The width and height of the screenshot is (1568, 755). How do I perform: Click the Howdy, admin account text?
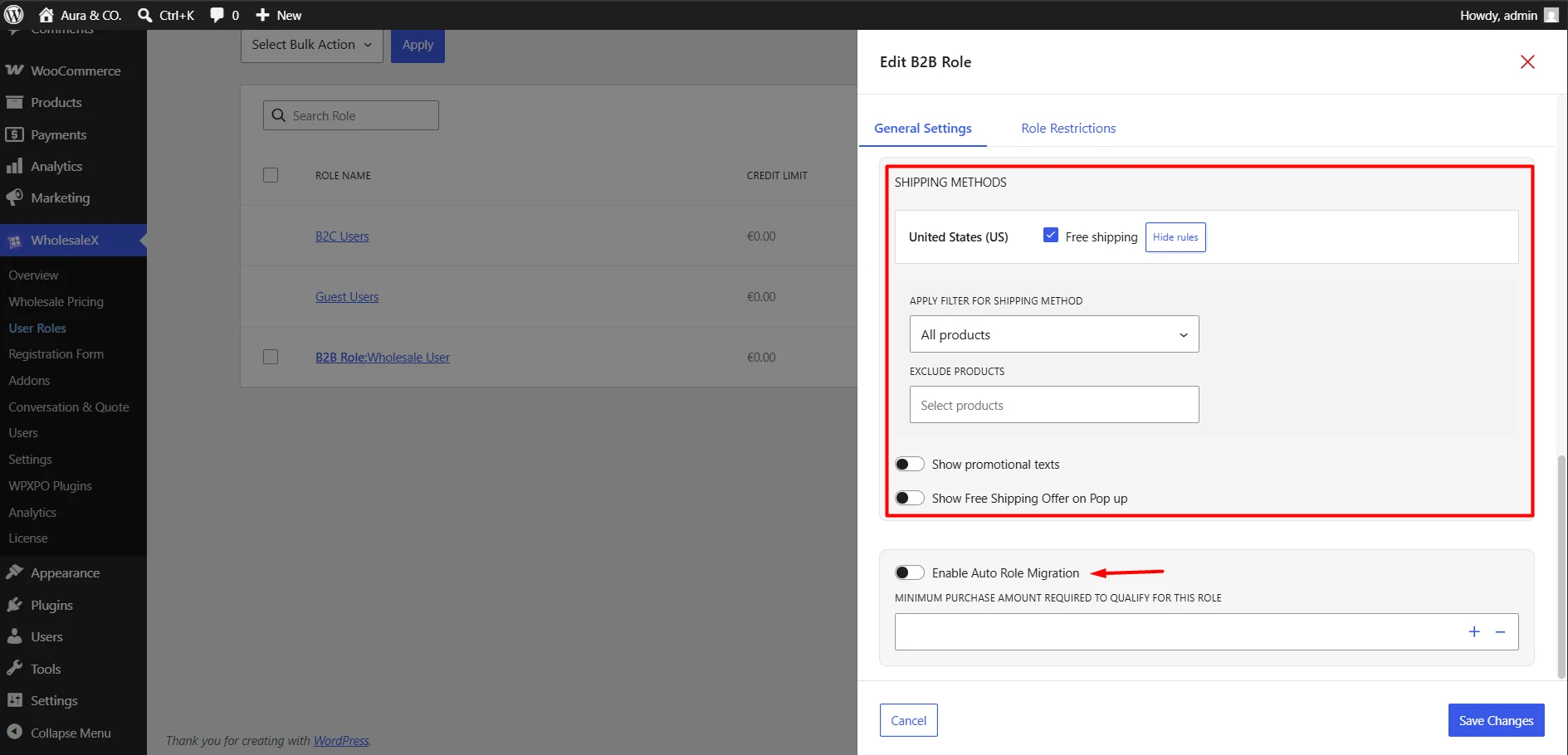[x=1498, y=15]
